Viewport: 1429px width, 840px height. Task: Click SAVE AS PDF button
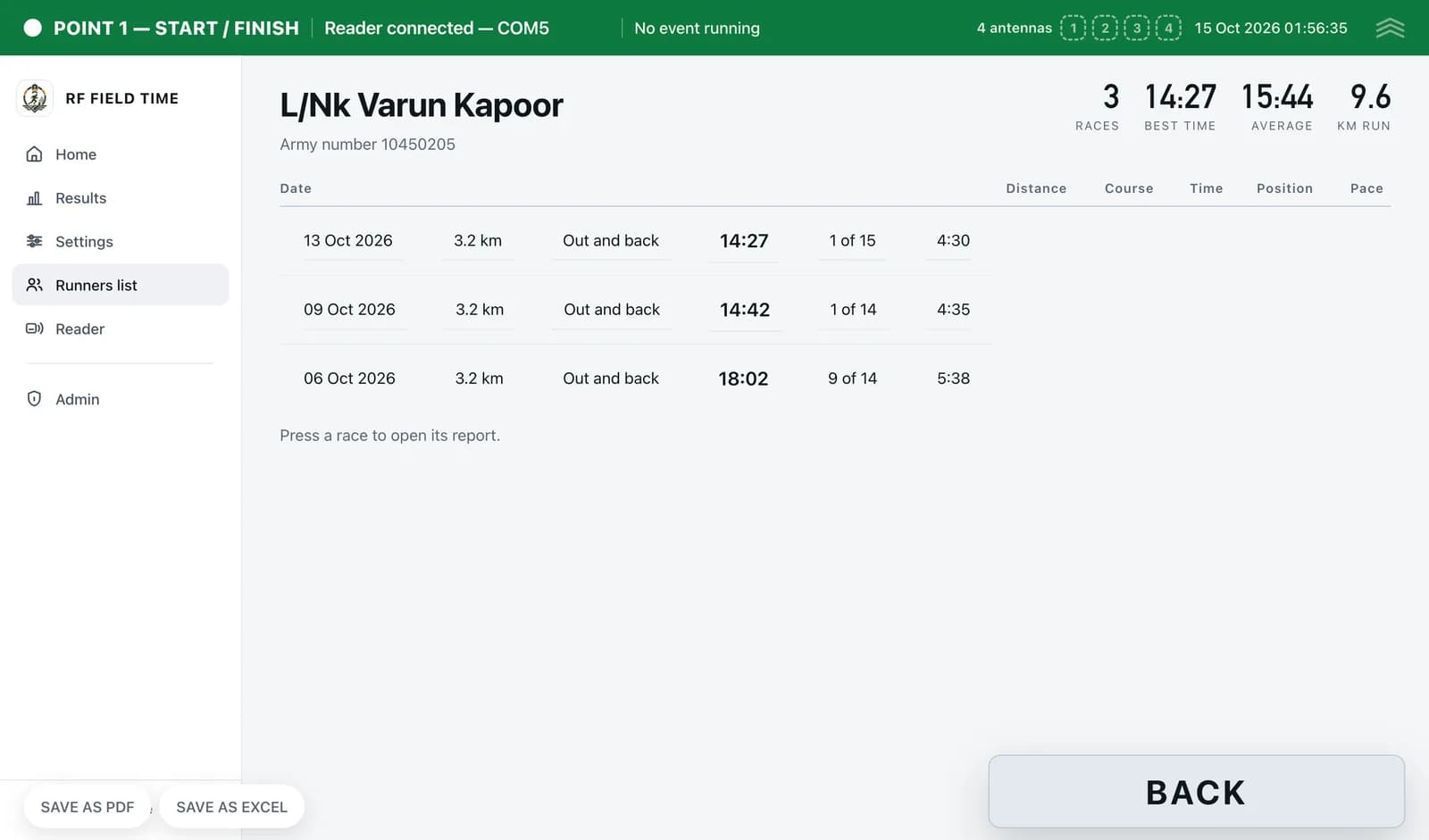87,807
